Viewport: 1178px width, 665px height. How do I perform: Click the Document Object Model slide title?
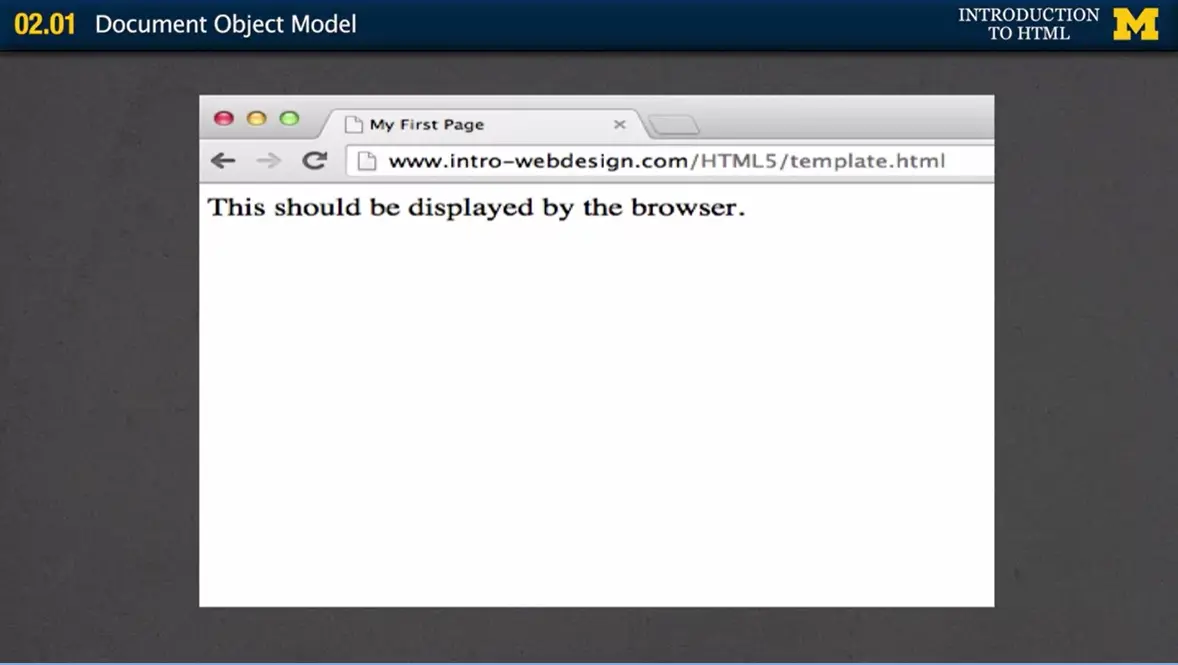pyautogui.click(x=225, y=24)
